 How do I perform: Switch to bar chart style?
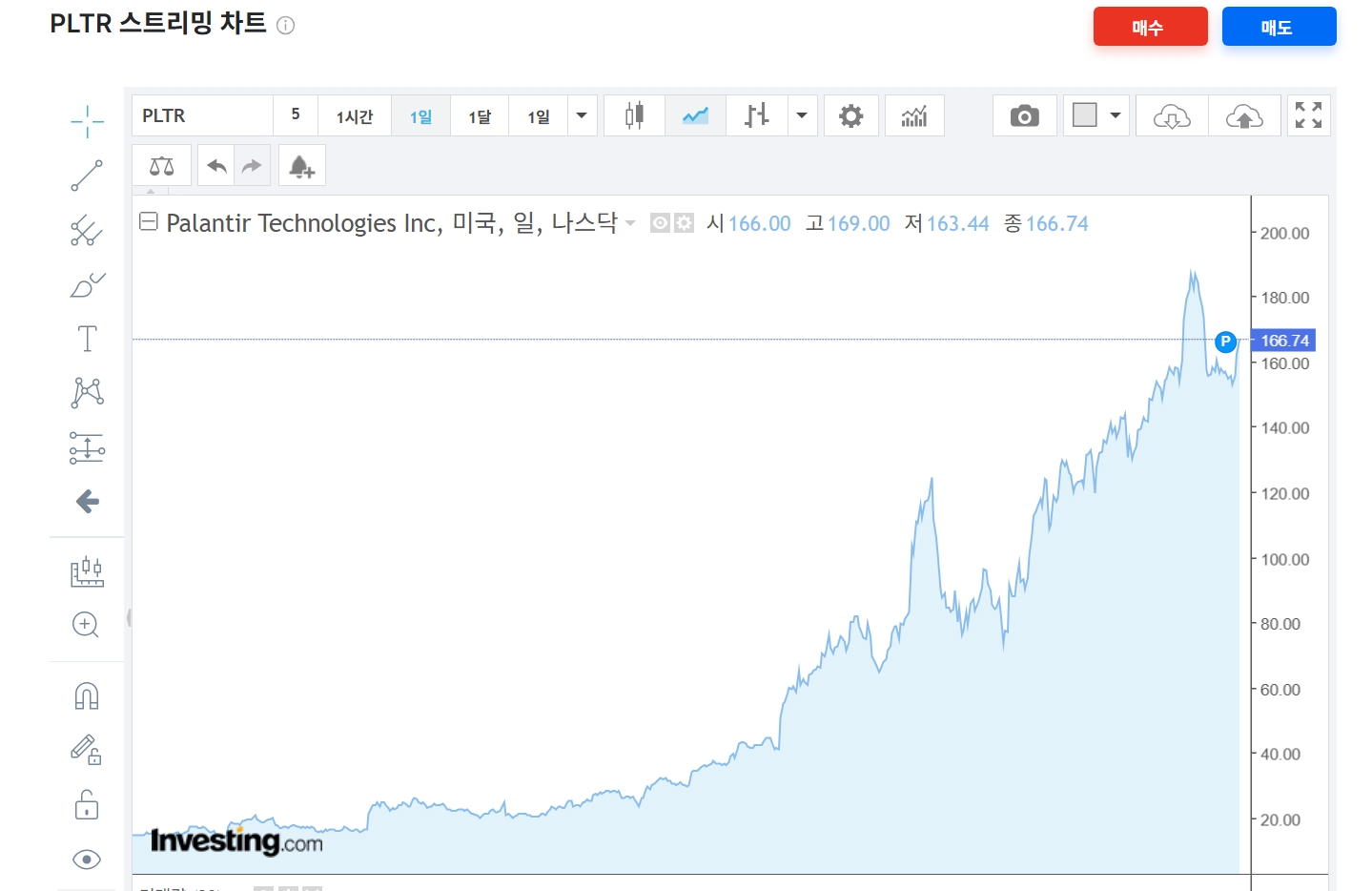pos(757,115)
